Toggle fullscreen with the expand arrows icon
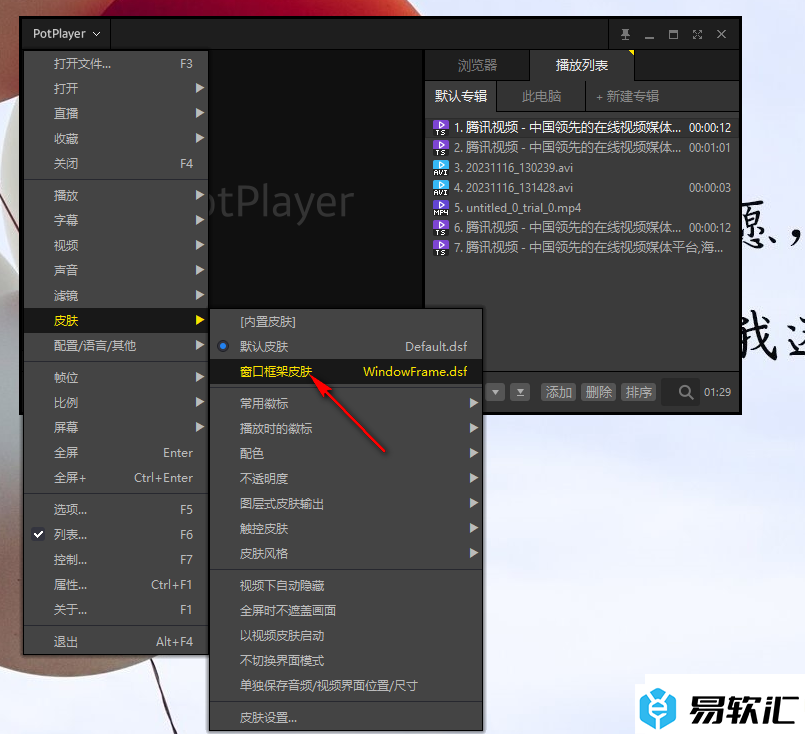The height and width of the screenshot is (734, 805). (x=697, y=34)
